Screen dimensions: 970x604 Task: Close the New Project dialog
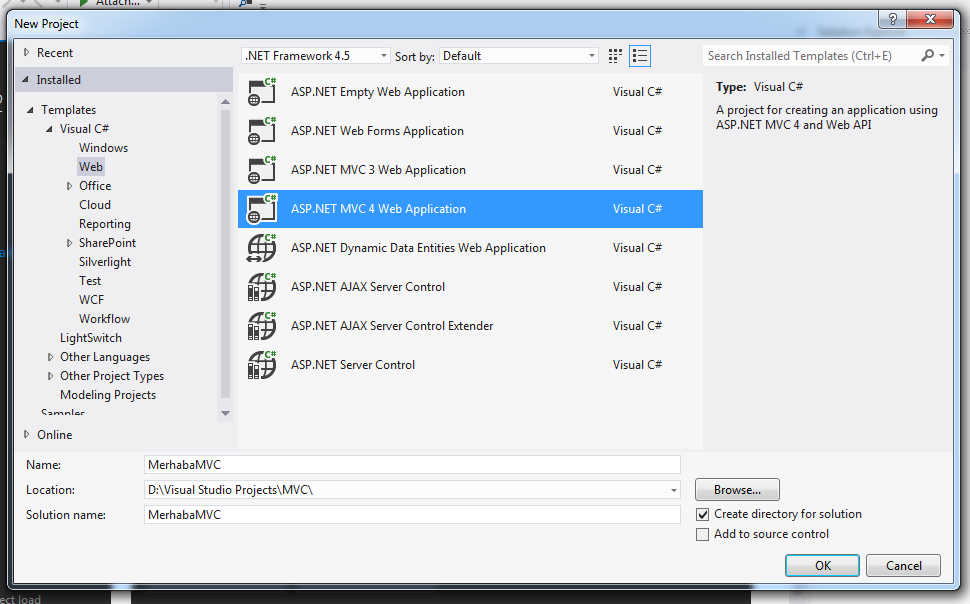[x=930, y=19]
